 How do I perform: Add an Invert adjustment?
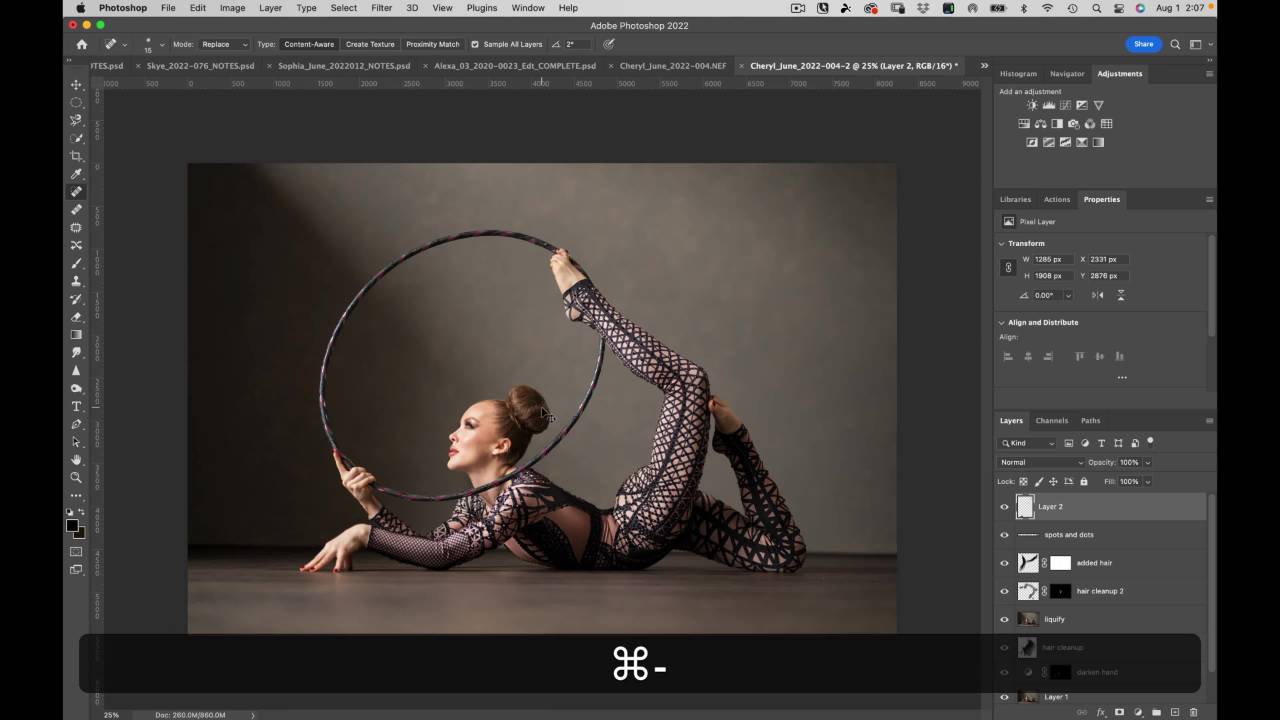[x=1032, y=142]
